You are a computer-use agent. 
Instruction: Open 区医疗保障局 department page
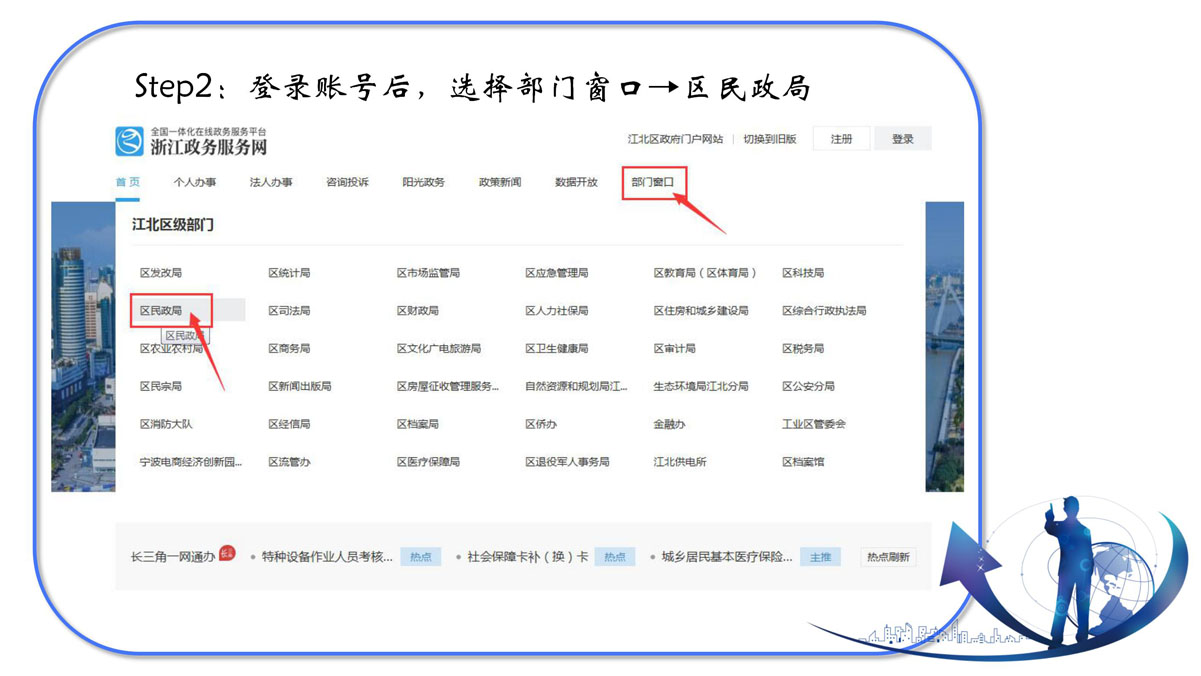coord(428,462)
